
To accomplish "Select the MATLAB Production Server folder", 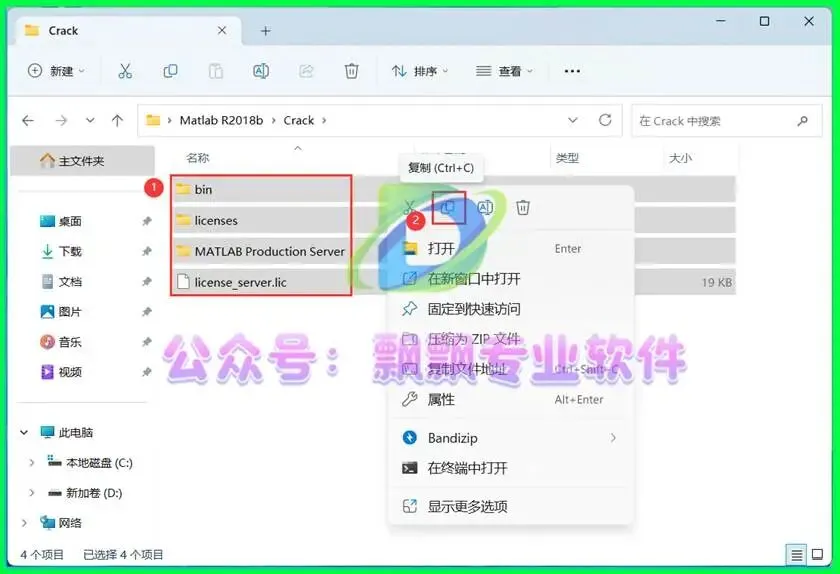I will pyautogui.click(x=261, y=251).
